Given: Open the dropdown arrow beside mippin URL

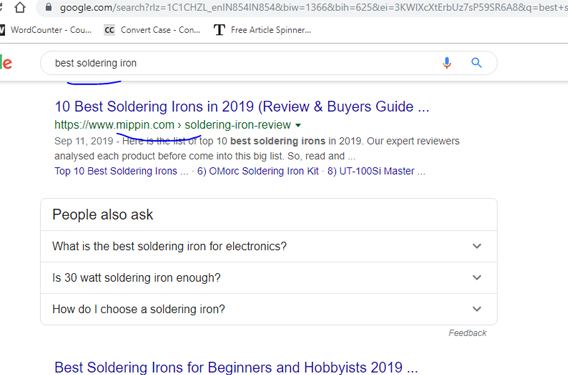Looking at the screenshot, I should tap(298, 125).
